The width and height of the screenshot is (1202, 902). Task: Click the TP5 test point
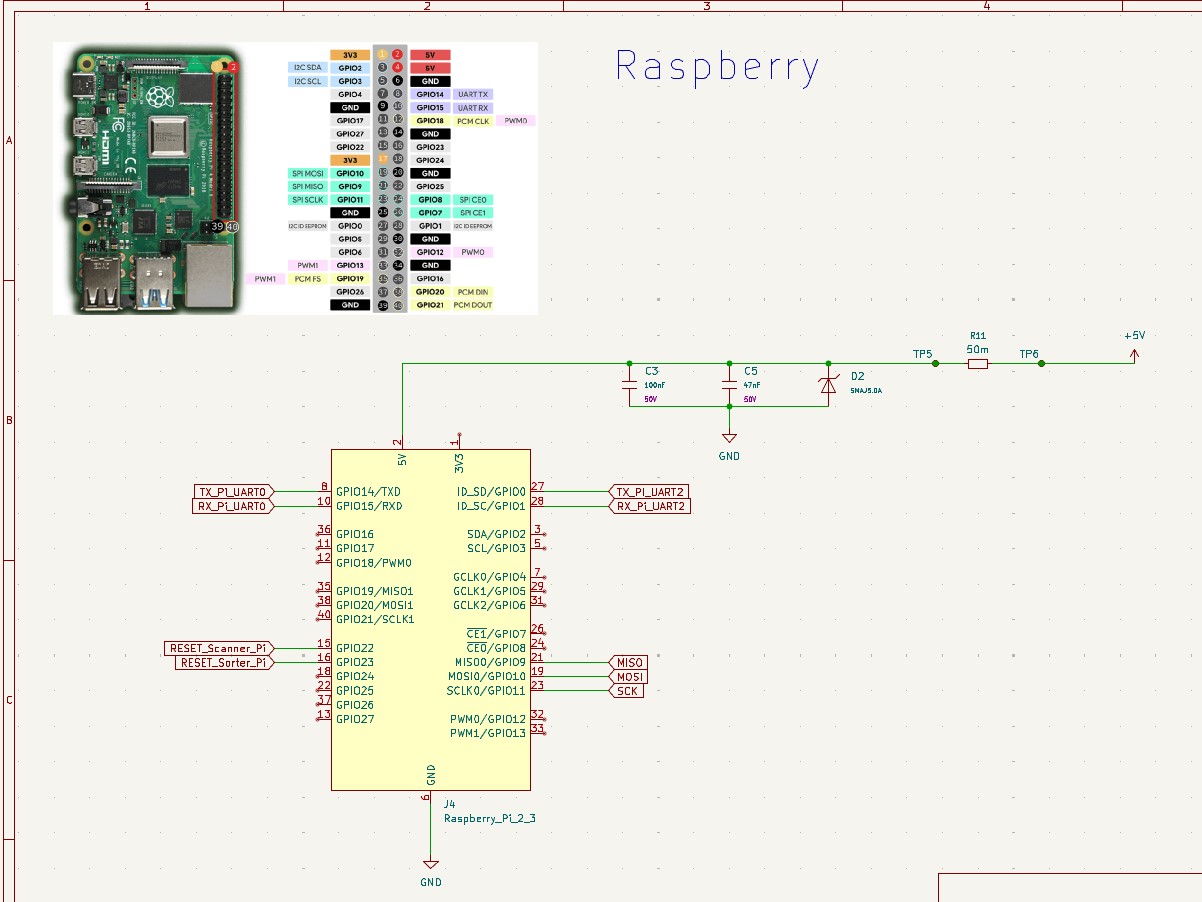[x=935, y=364]
